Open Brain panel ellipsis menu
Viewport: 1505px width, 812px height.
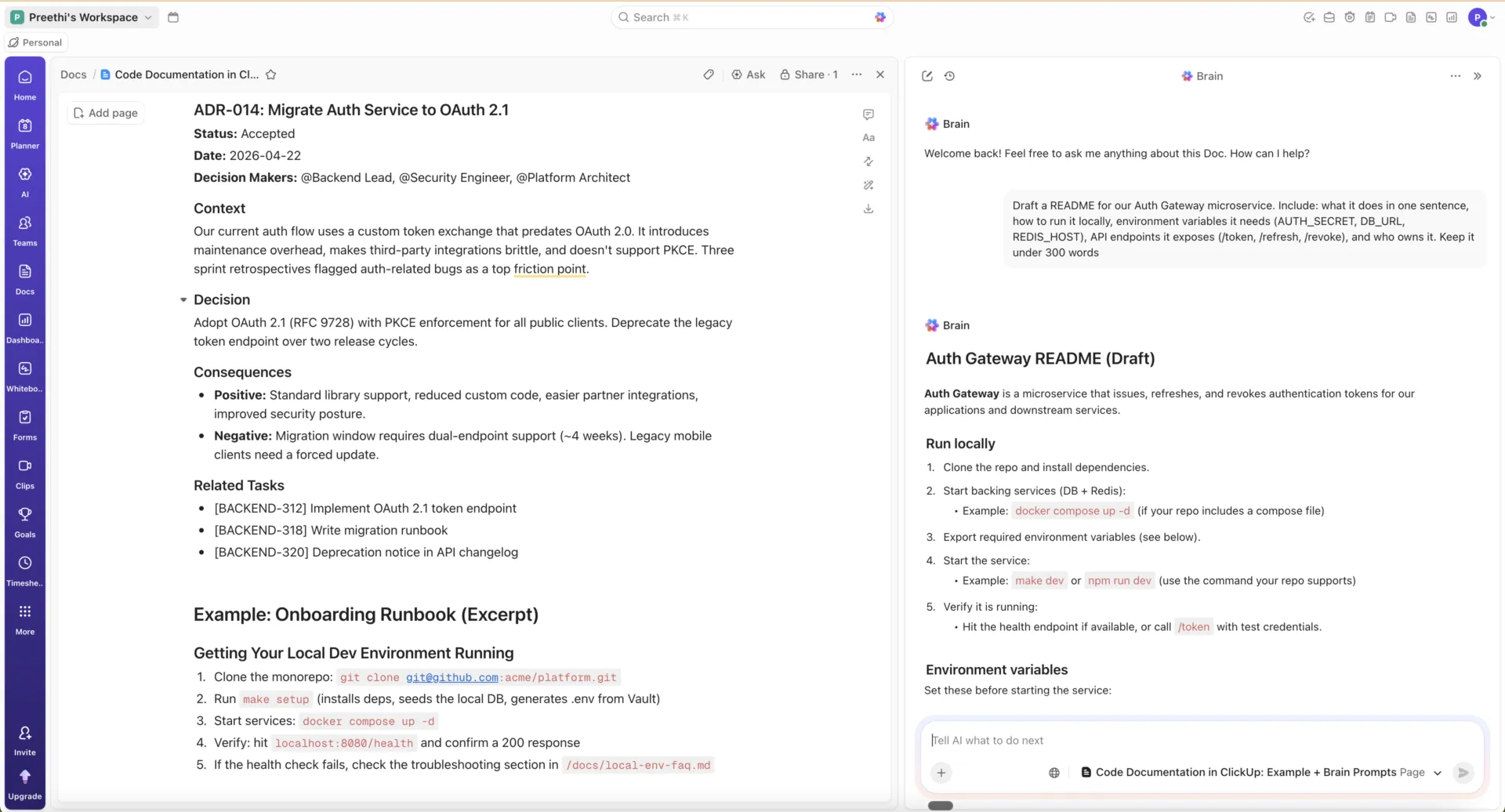click(x=1456, y=76)
